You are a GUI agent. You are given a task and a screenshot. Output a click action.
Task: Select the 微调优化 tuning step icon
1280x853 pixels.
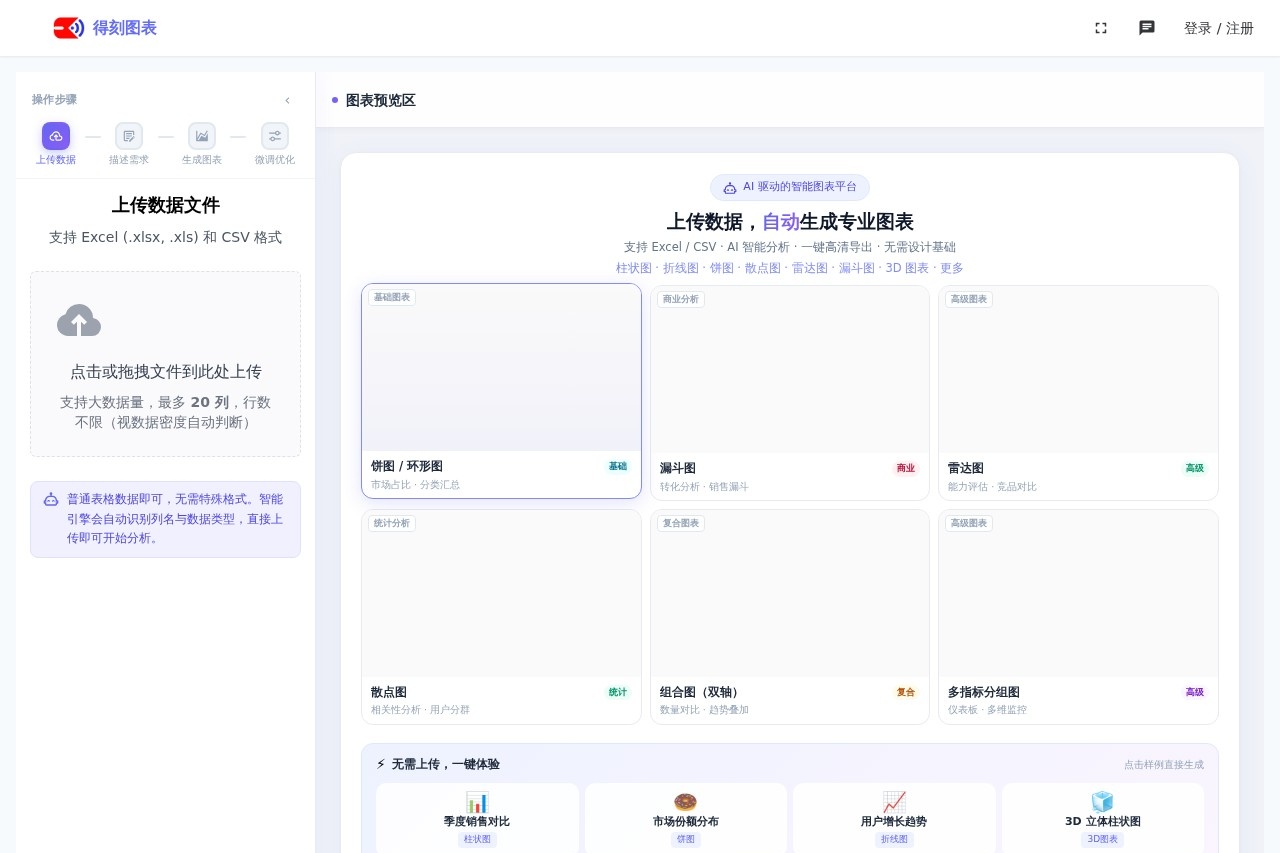(274, 136)
